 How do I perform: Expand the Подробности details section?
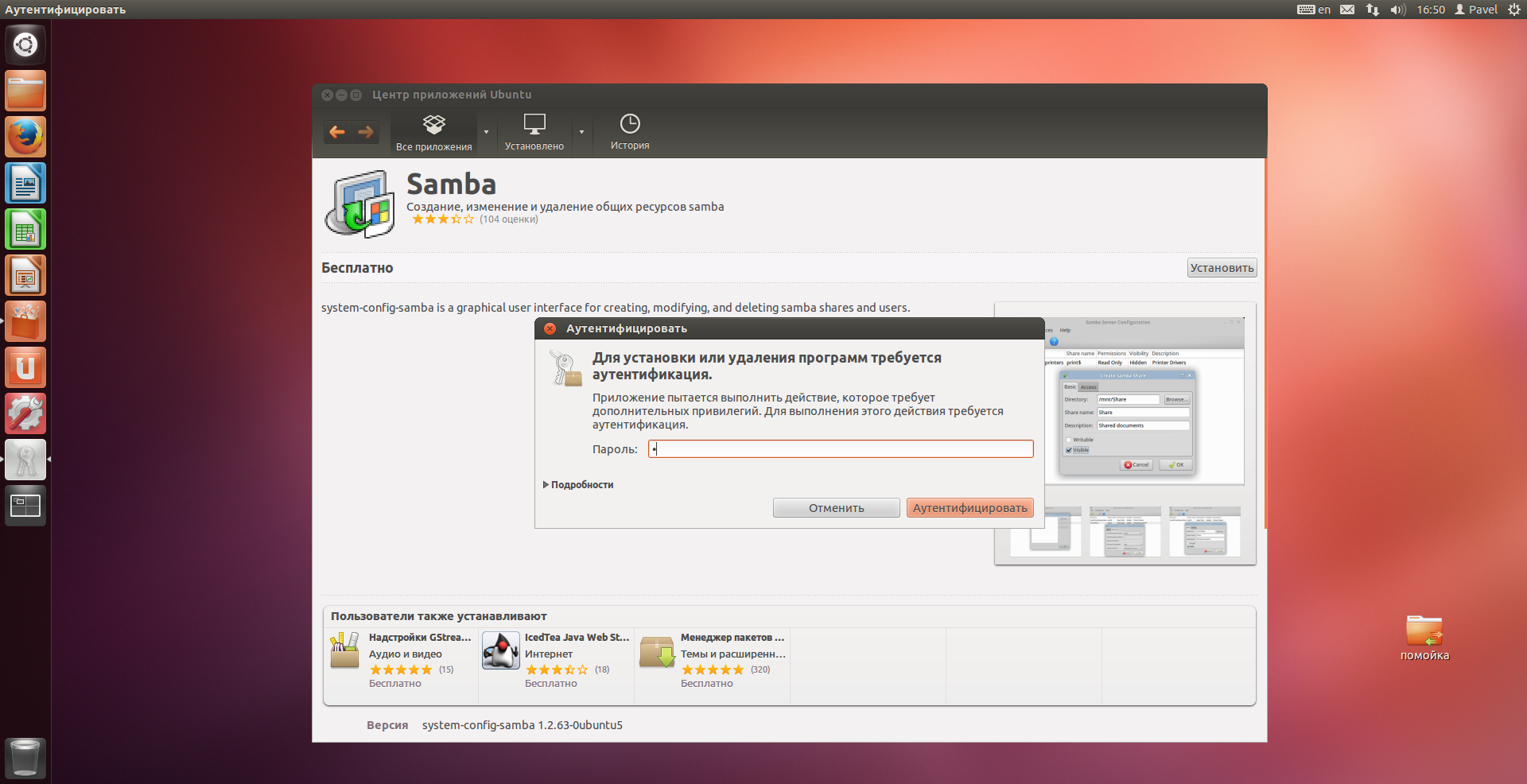[x=578, y=485]
